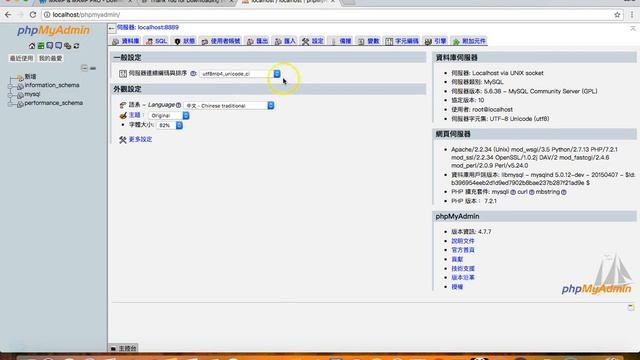Select the mysql database in tree

click(x=32, y=94)
